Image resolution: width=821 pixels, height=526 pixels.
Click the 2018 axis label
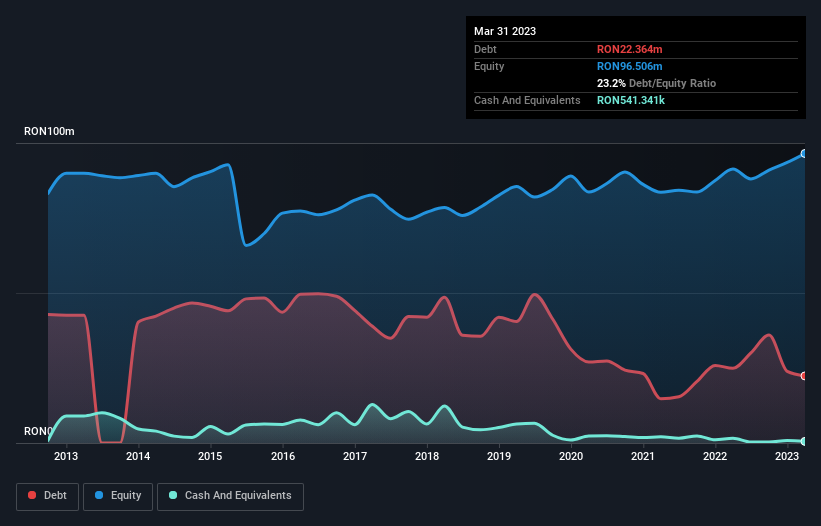point(427,456)
